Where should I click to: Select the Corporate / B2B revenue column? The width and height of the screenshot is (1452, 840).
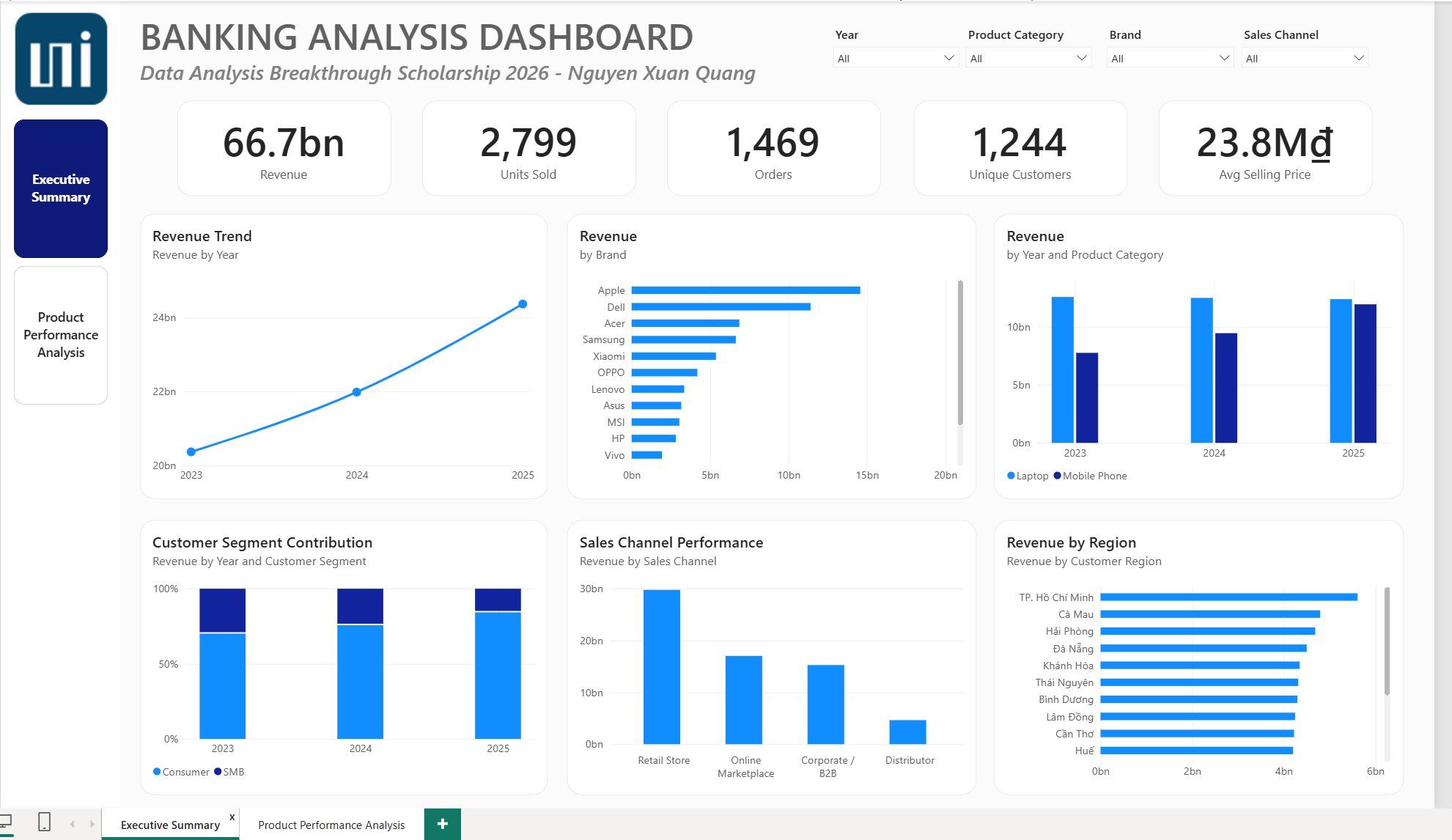click(x=826, y=704)
